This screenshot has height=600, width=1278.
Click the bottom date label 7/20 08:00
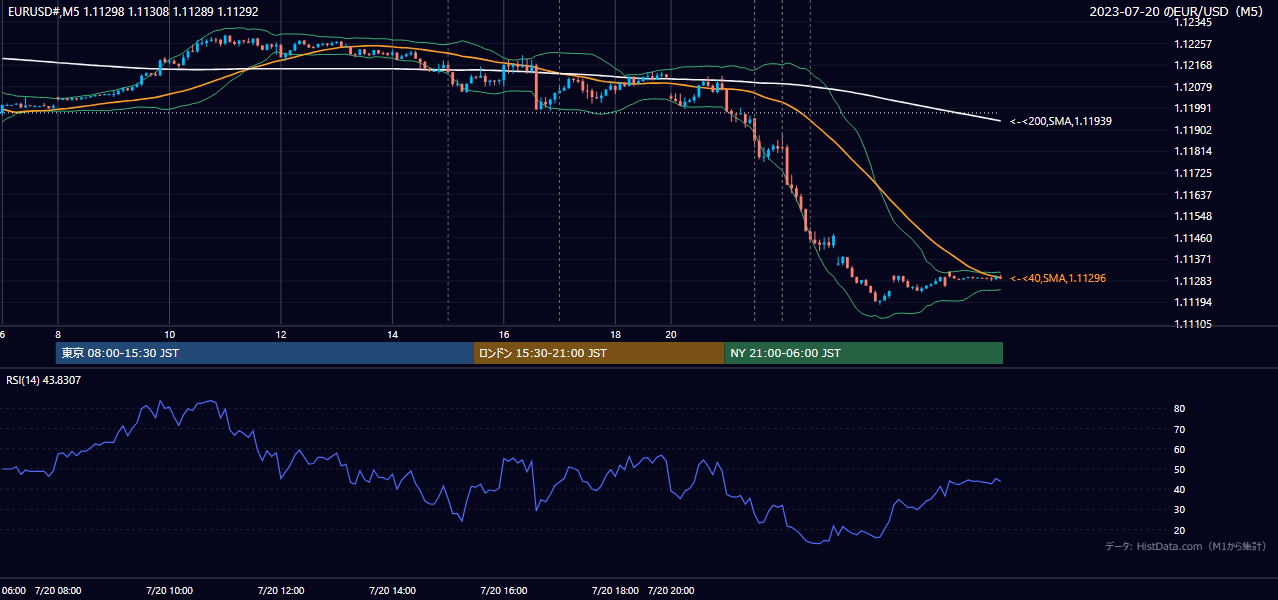coord(58,591)
